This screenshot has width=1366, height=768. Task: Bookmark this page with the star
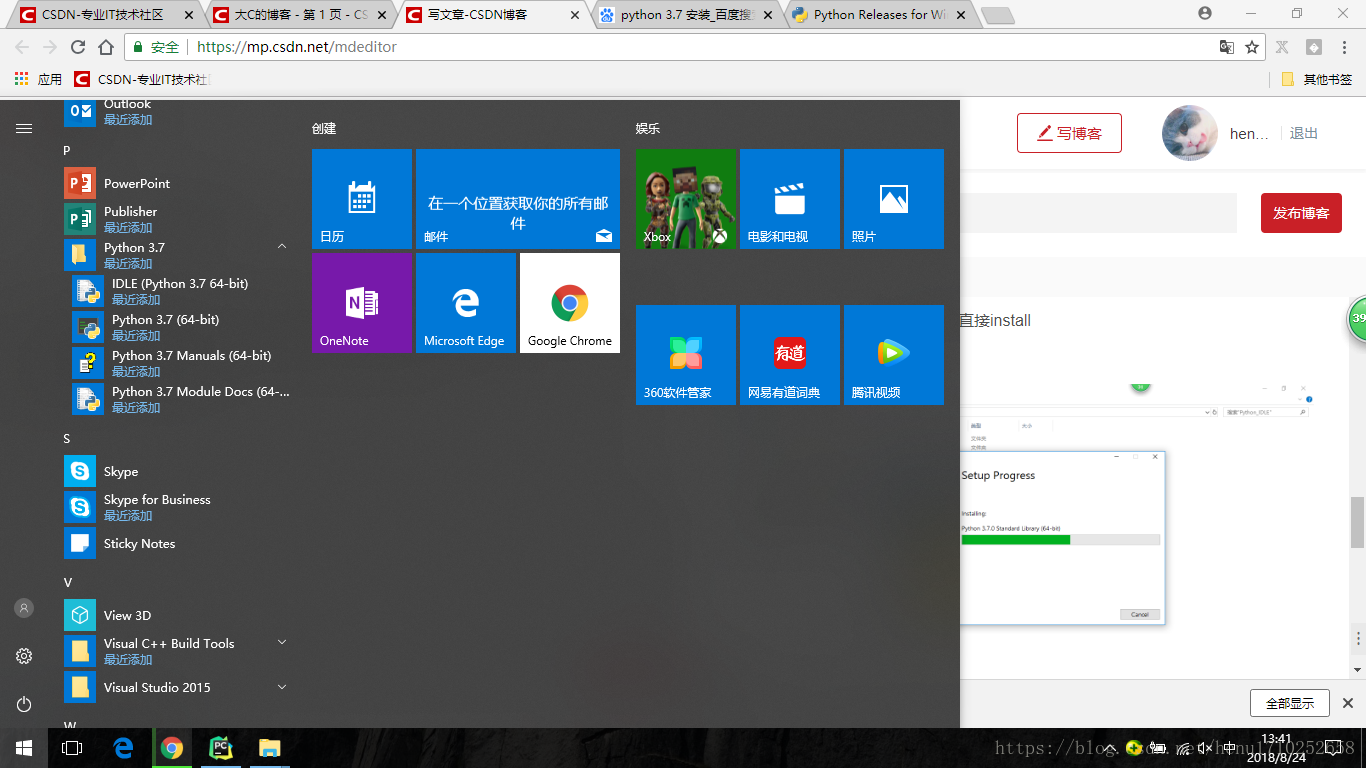[1252, 47]
